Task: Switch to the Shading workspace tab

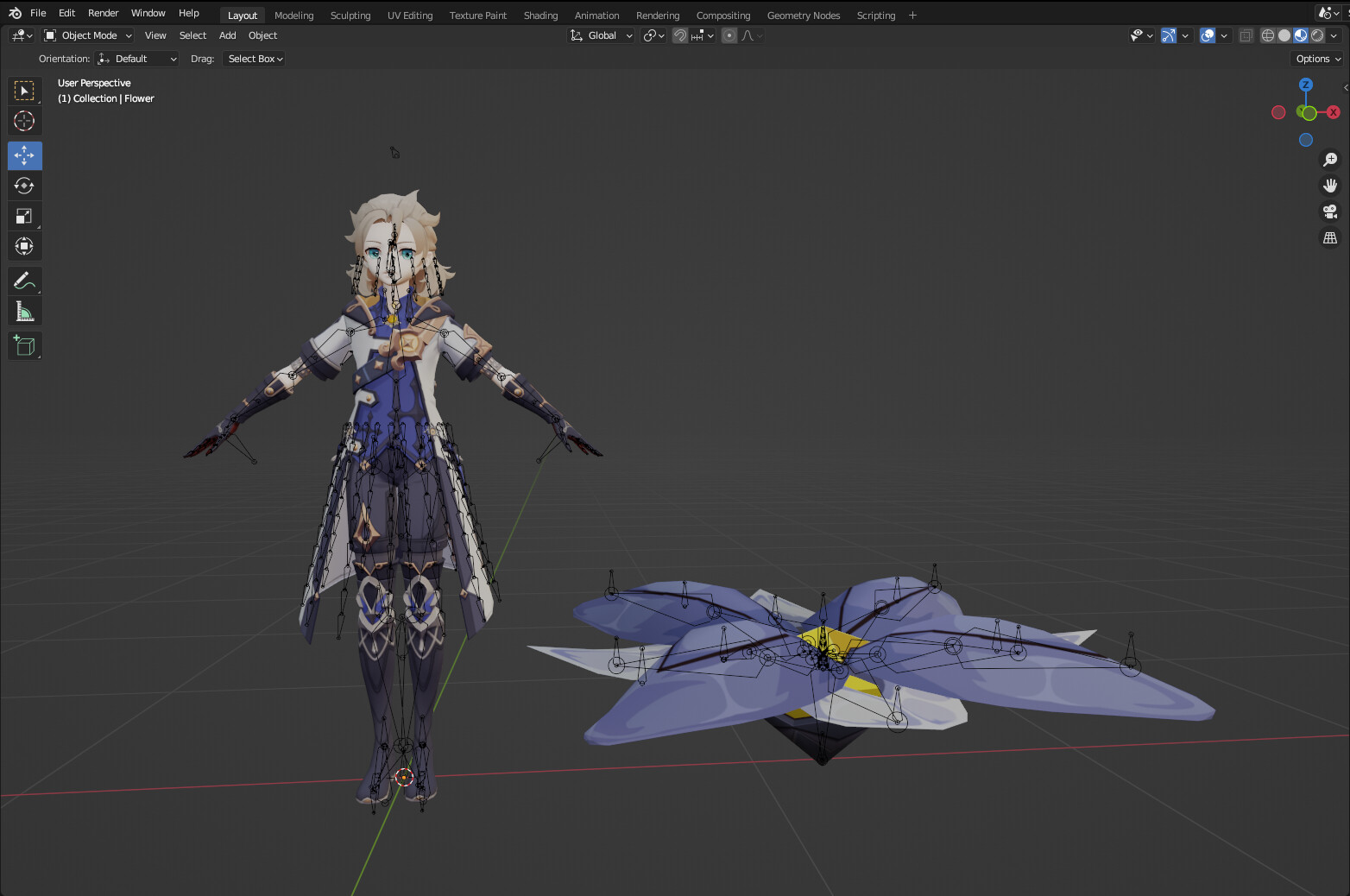Action: [540, 16]
